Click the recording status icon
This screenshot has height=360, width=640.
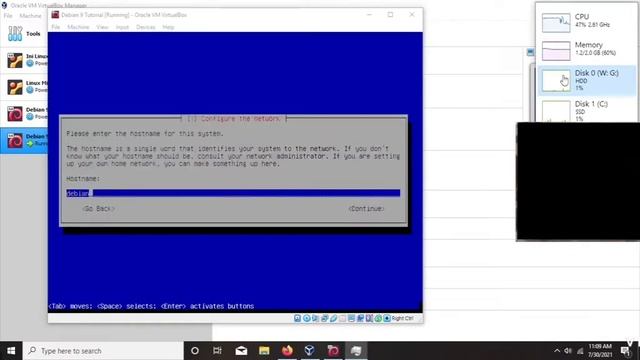pyautogui.click(x=360, y=318)
